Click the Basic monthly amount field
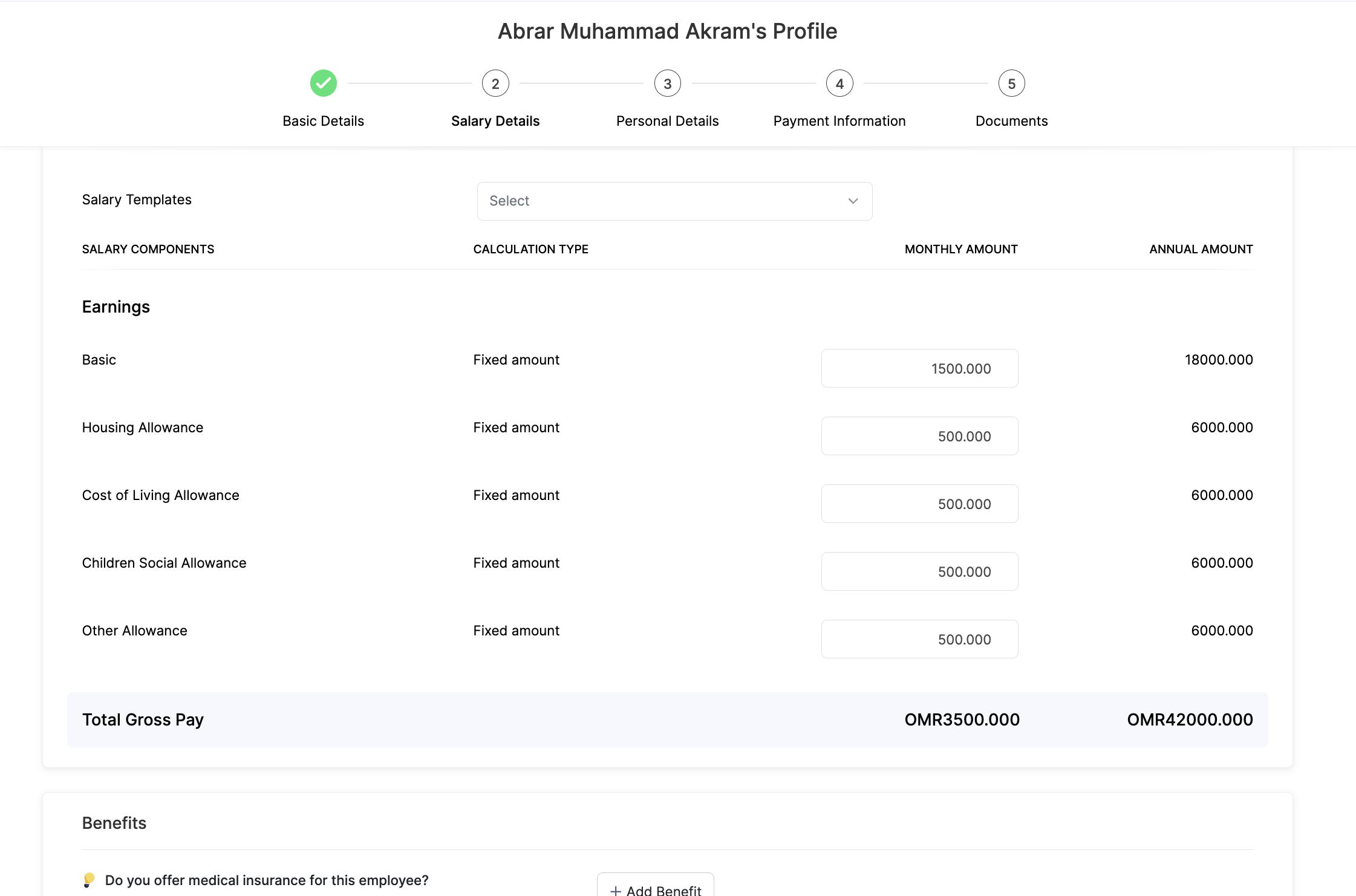 919,368
